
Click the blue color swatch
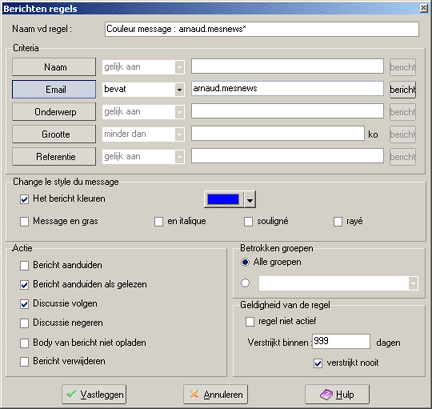(223, 199)
